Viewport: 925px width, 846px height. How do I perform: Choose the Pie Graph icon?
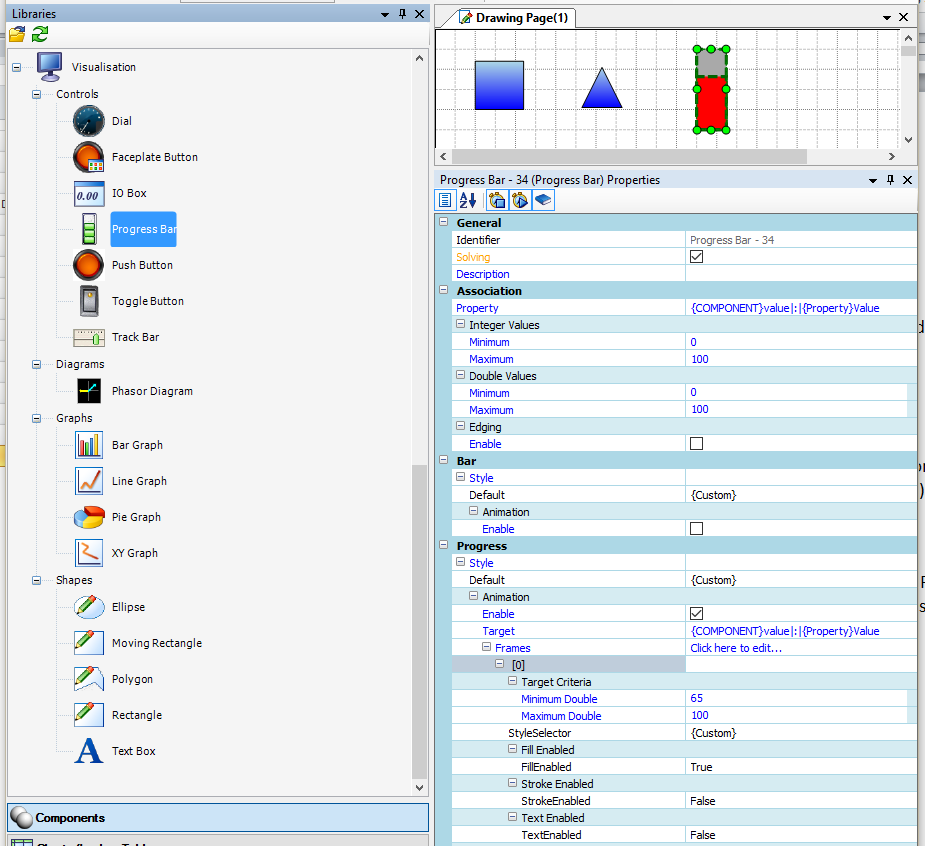point(89,517)
